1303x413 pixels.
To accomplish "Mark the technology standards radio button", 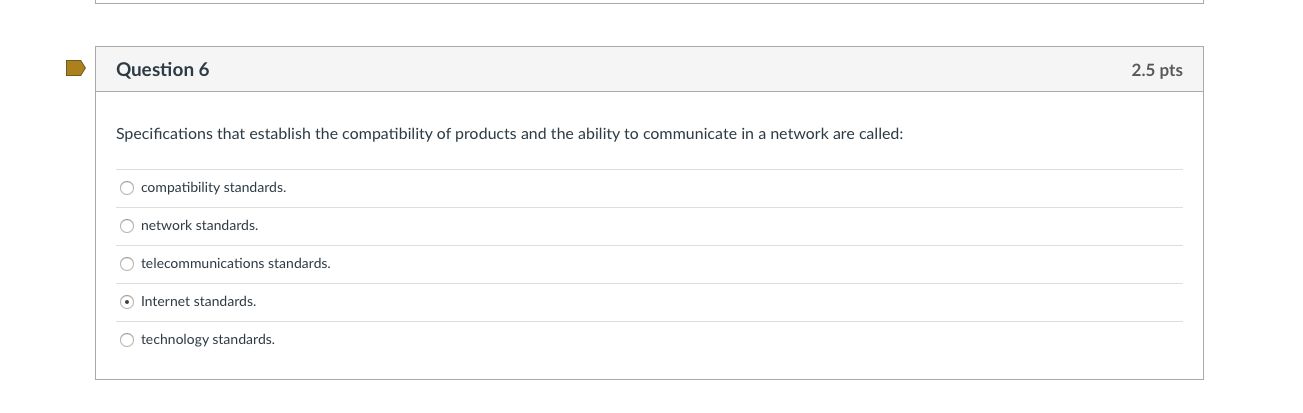I will [127, 340].
